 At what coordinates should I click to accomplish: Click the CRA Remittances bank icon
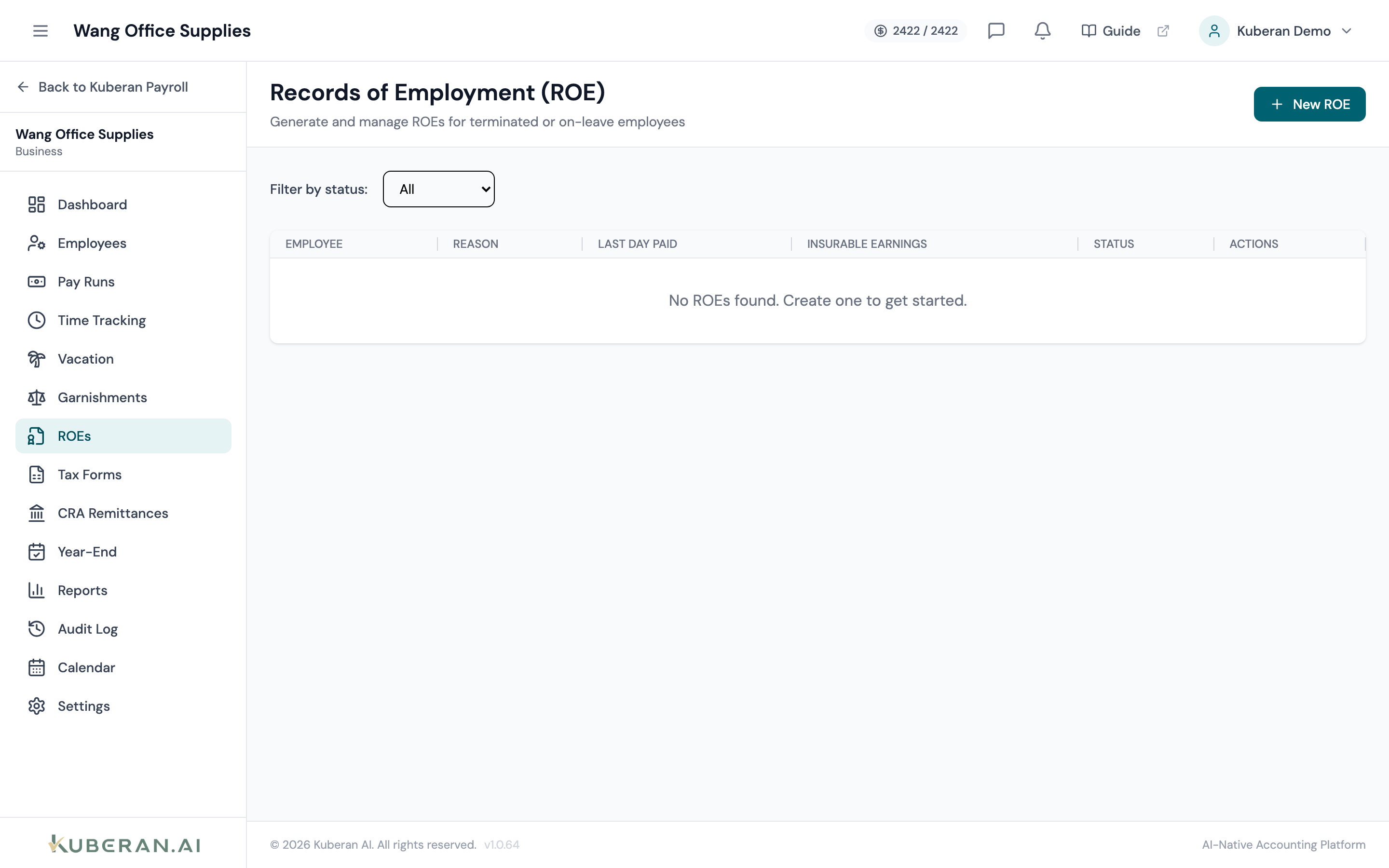pyautogui.click(x=37, y=513)
